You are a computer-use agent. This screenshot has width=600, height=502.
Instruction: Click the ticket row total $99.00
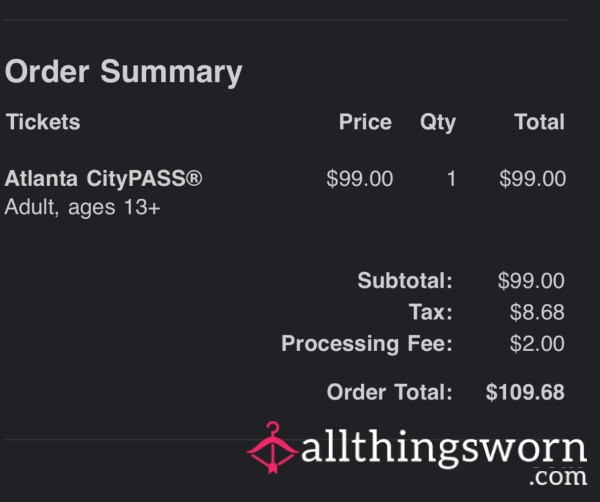click(x=532, y=179)
